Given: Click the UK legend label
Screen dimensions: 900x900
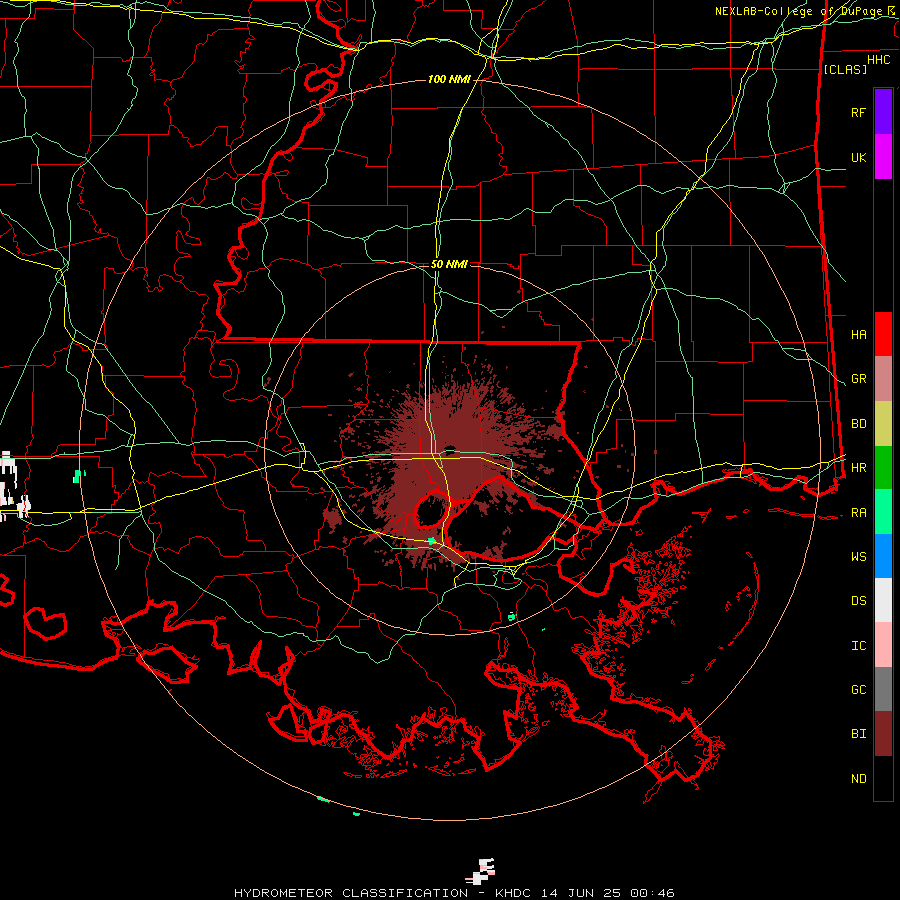Looking at the screenshot, I should pyautogui.click(x=858, y=157).
